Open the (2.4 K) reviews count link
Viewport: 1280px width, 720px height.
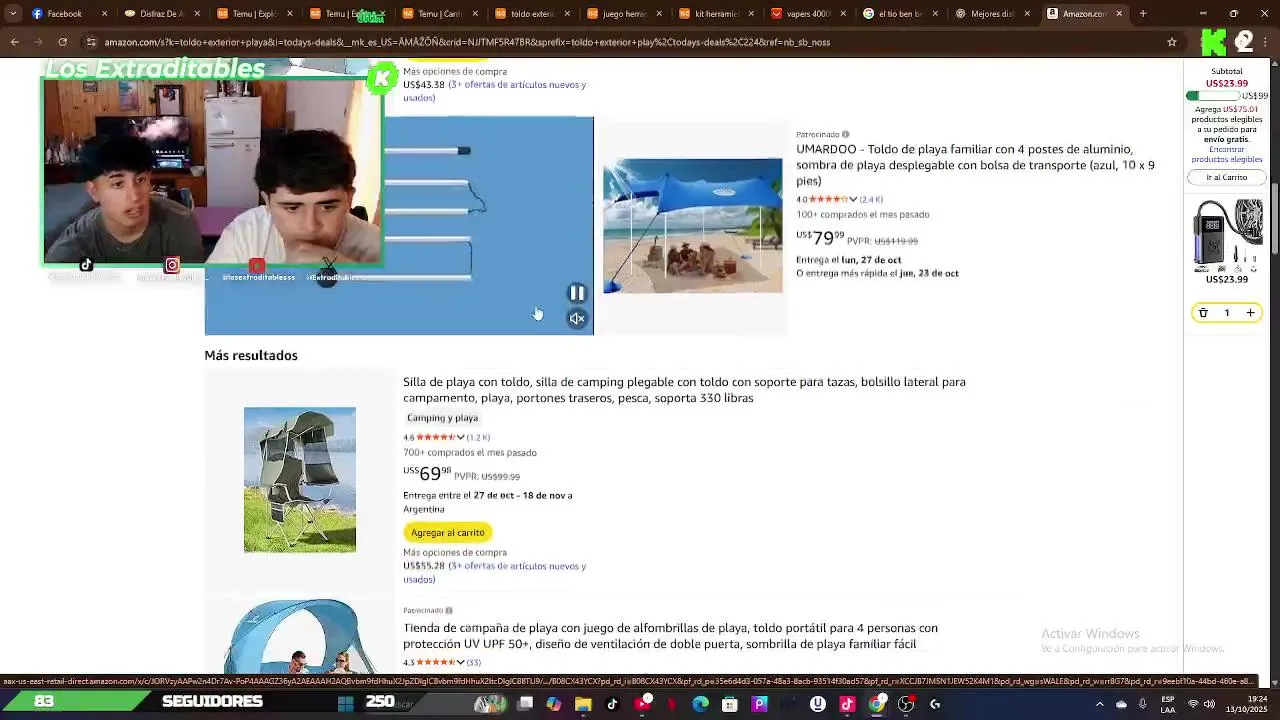click(x=871, y=199)
